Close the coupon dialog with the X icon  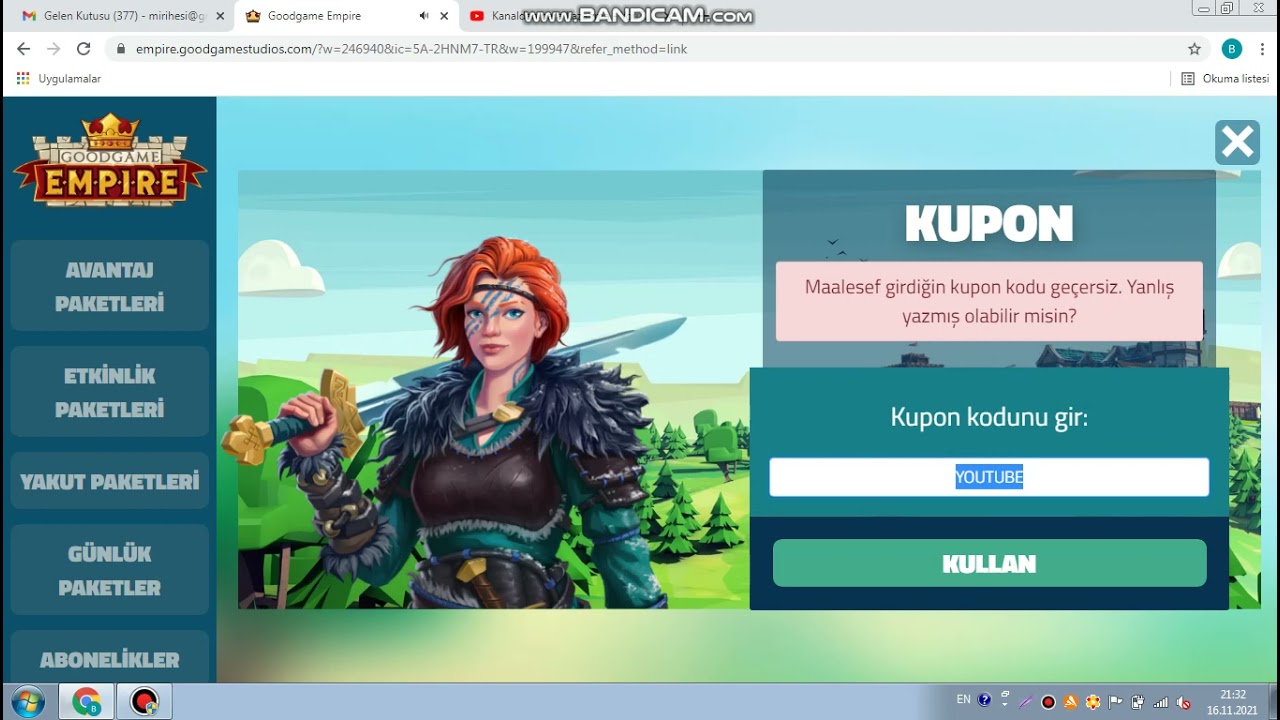point(1237,143)
